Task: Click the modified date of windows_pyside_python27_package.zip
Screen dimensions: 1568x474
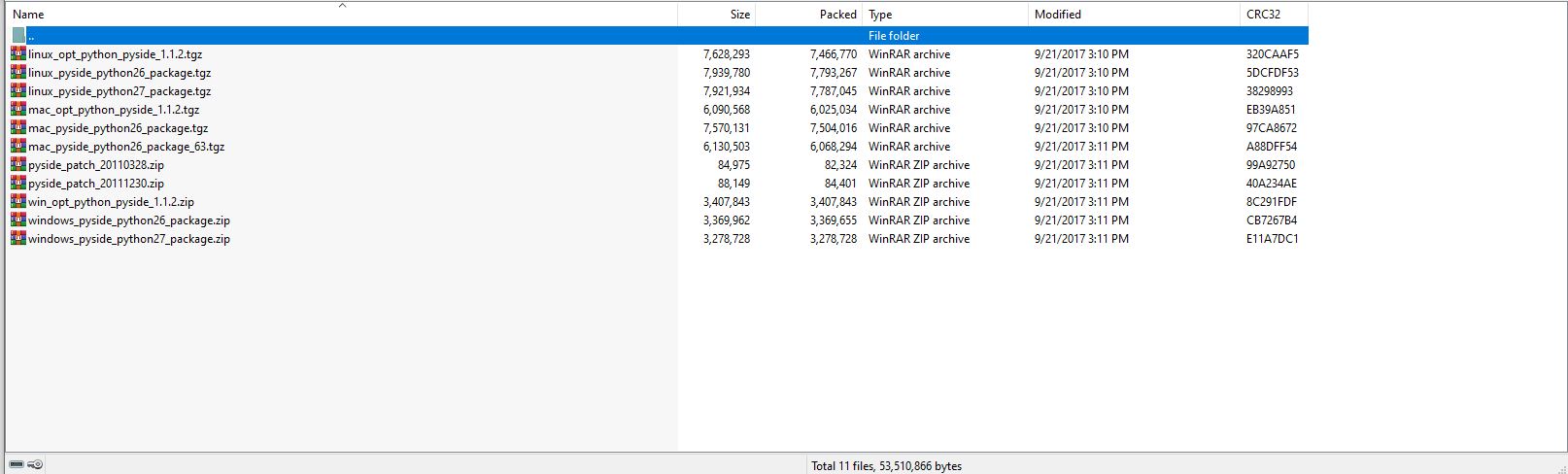Action: 1081,239
